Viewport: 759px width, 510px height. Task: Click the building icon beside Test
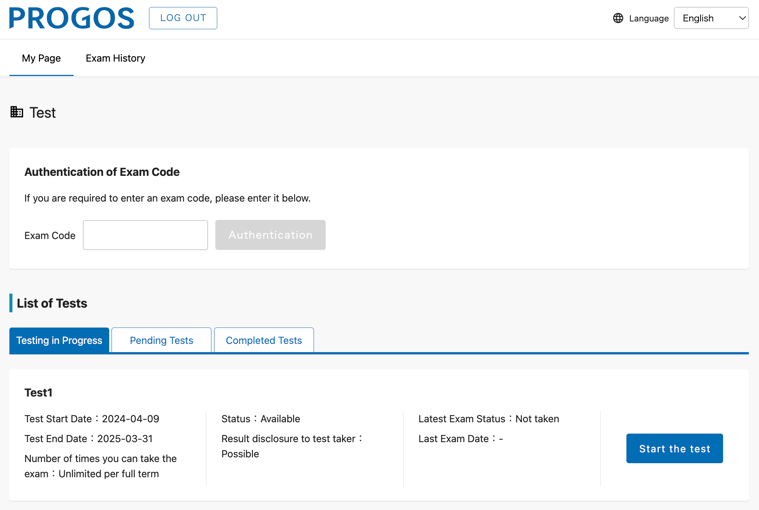(16, 112)
